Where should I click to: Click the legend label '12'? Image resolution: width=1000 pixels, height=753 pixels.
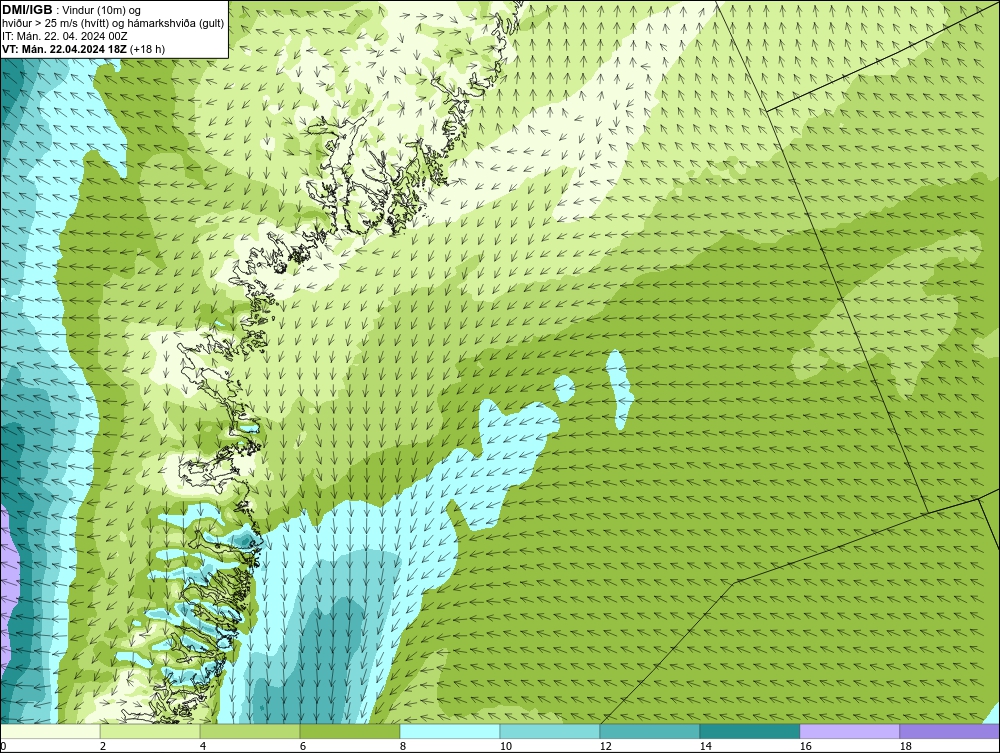(605, 746)
